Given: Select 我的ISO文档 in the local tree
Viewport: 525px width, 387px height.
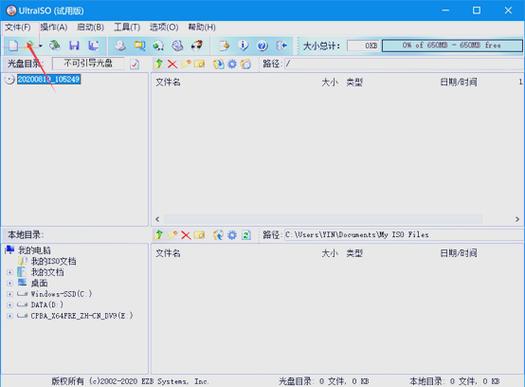Looking at the screenshot, I should point(53,261).
